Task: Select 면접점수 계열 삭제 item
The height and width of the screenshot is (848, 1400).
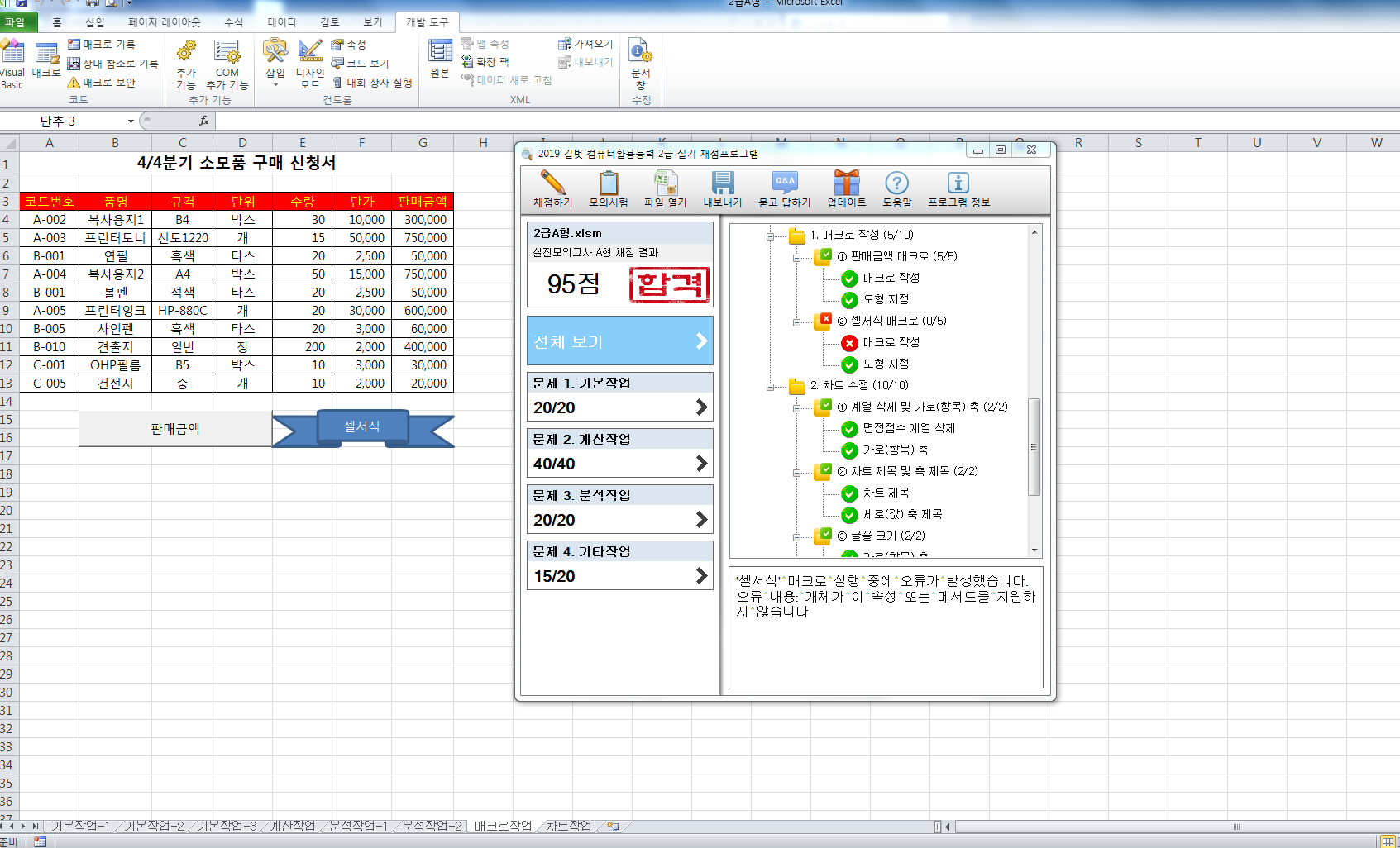Action: [x=909, y=428]
